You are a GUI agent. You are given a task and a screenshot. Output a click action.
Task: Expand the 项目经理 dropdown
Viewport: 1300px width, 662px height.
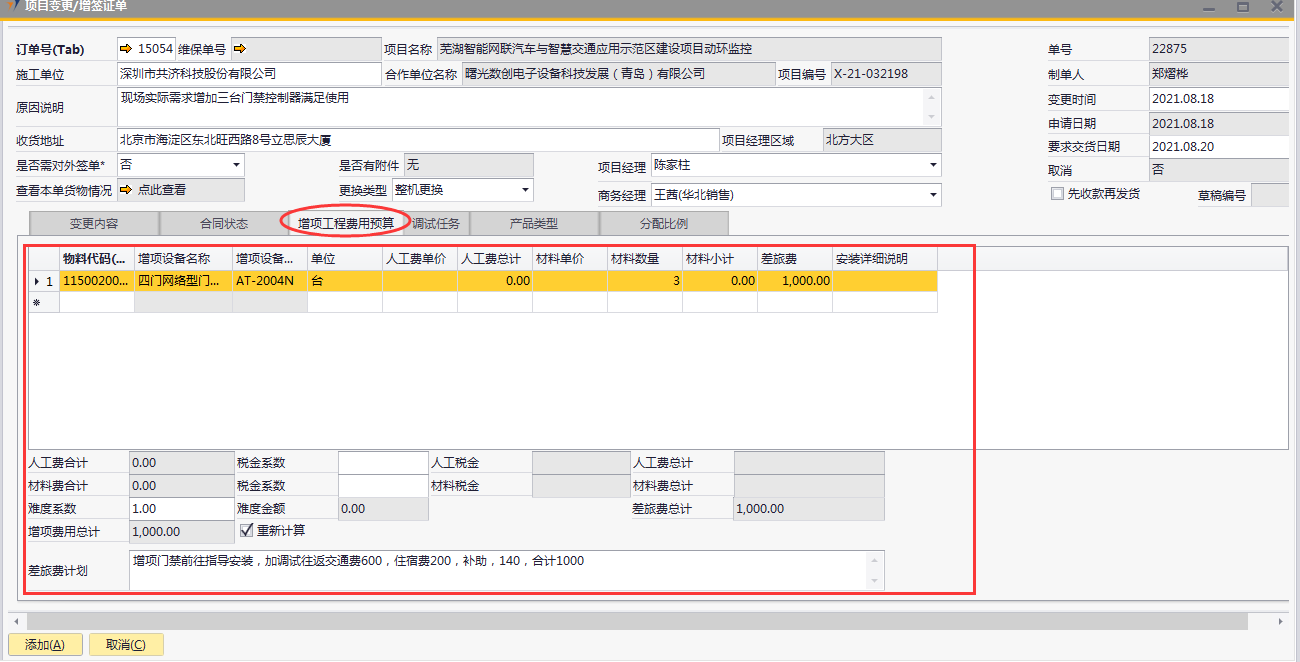(933, 165)
